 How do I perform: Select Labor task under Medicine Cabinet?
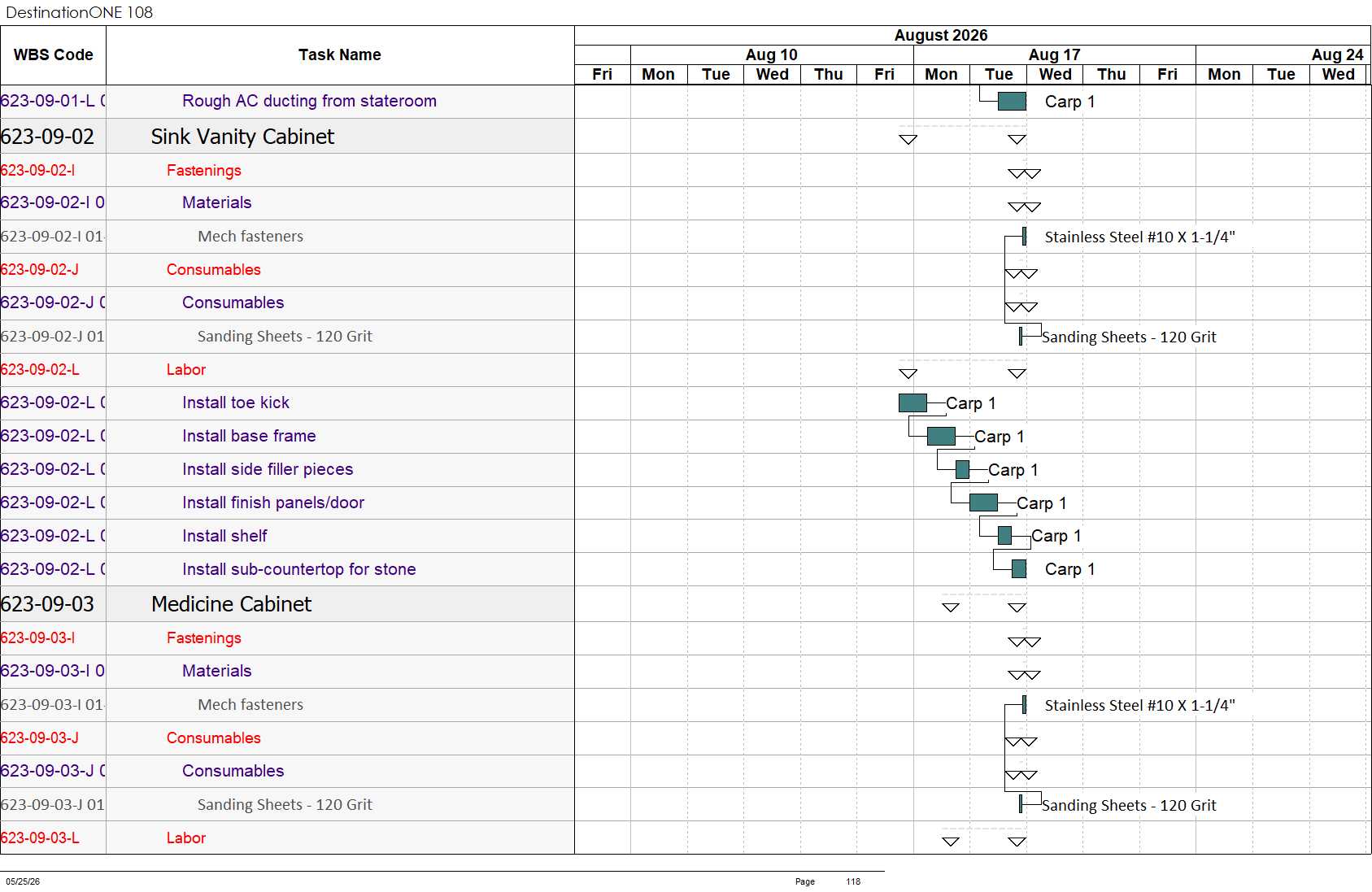coord(185,838)
